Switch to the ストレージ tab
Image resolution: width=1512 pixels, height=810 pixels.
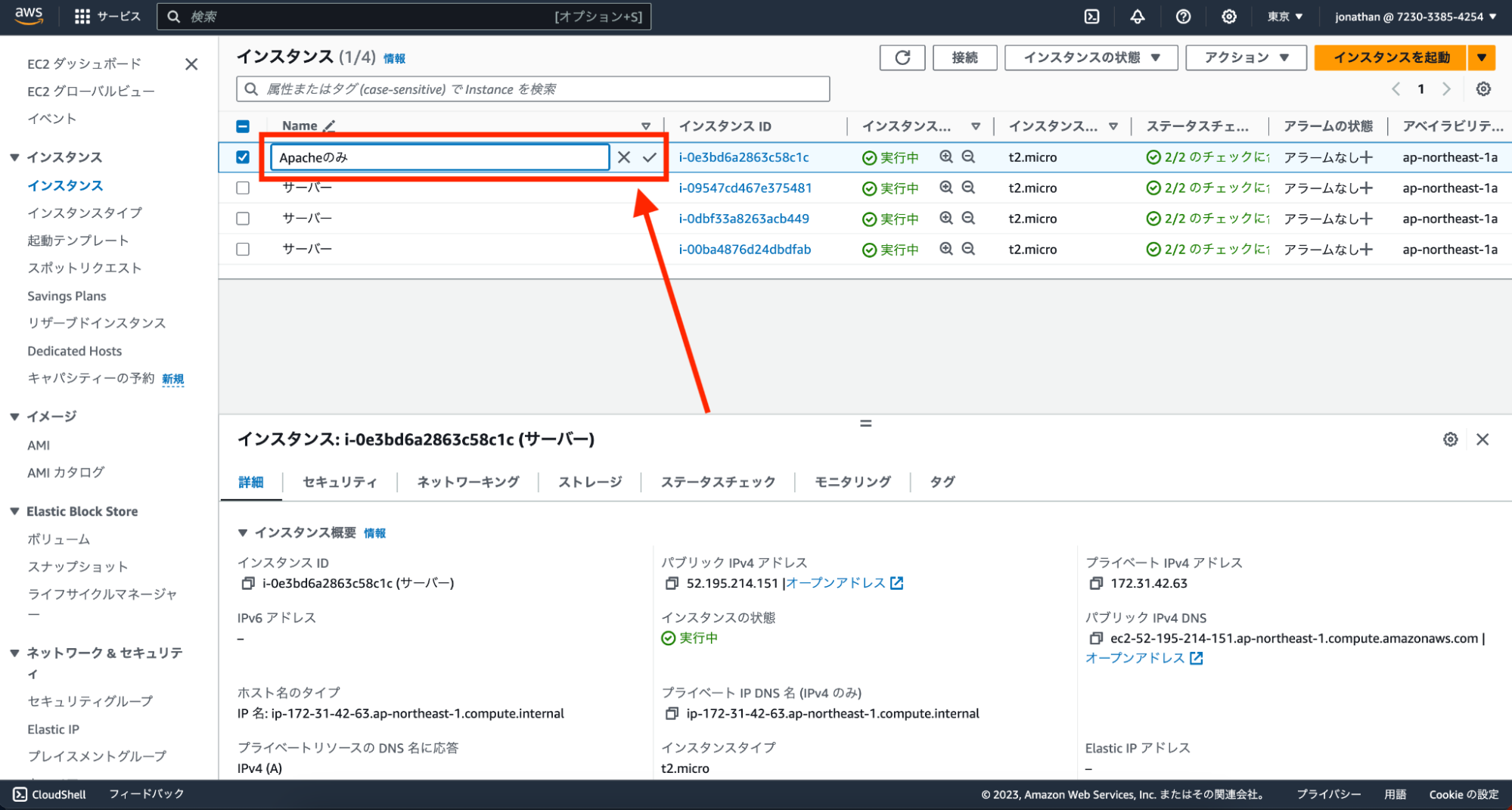point(590,482)
